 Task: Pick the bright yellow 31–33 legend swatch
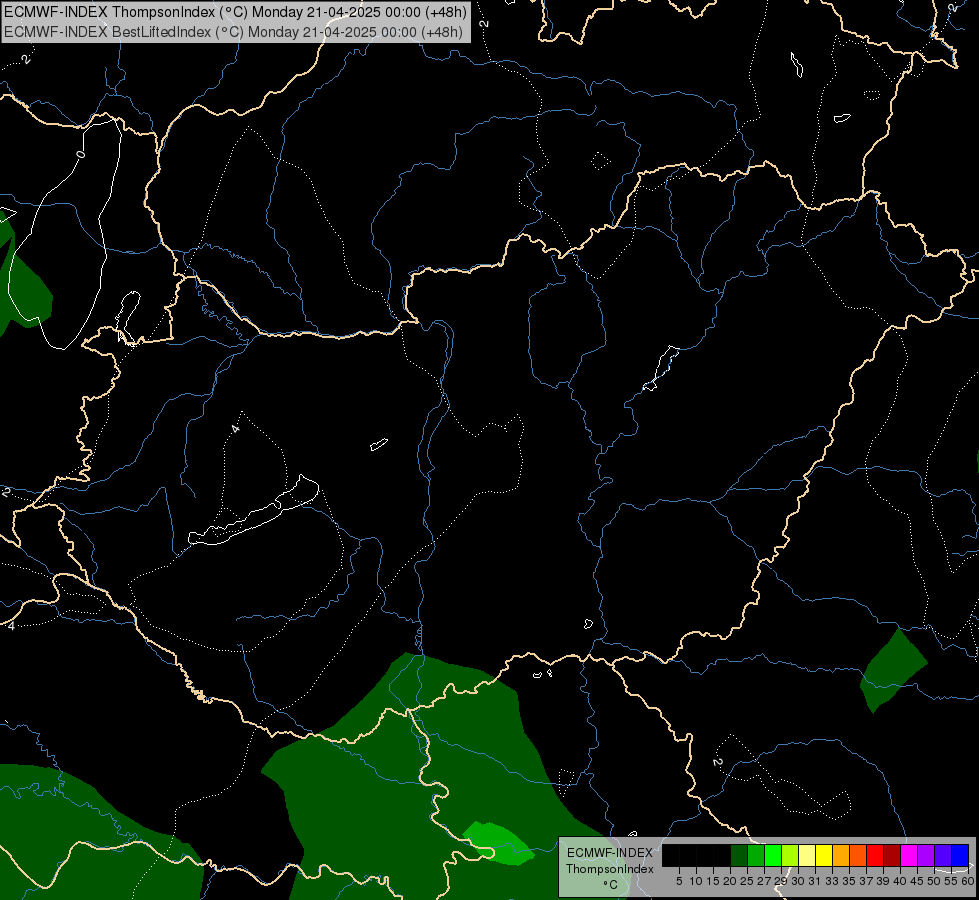point(824,855)
